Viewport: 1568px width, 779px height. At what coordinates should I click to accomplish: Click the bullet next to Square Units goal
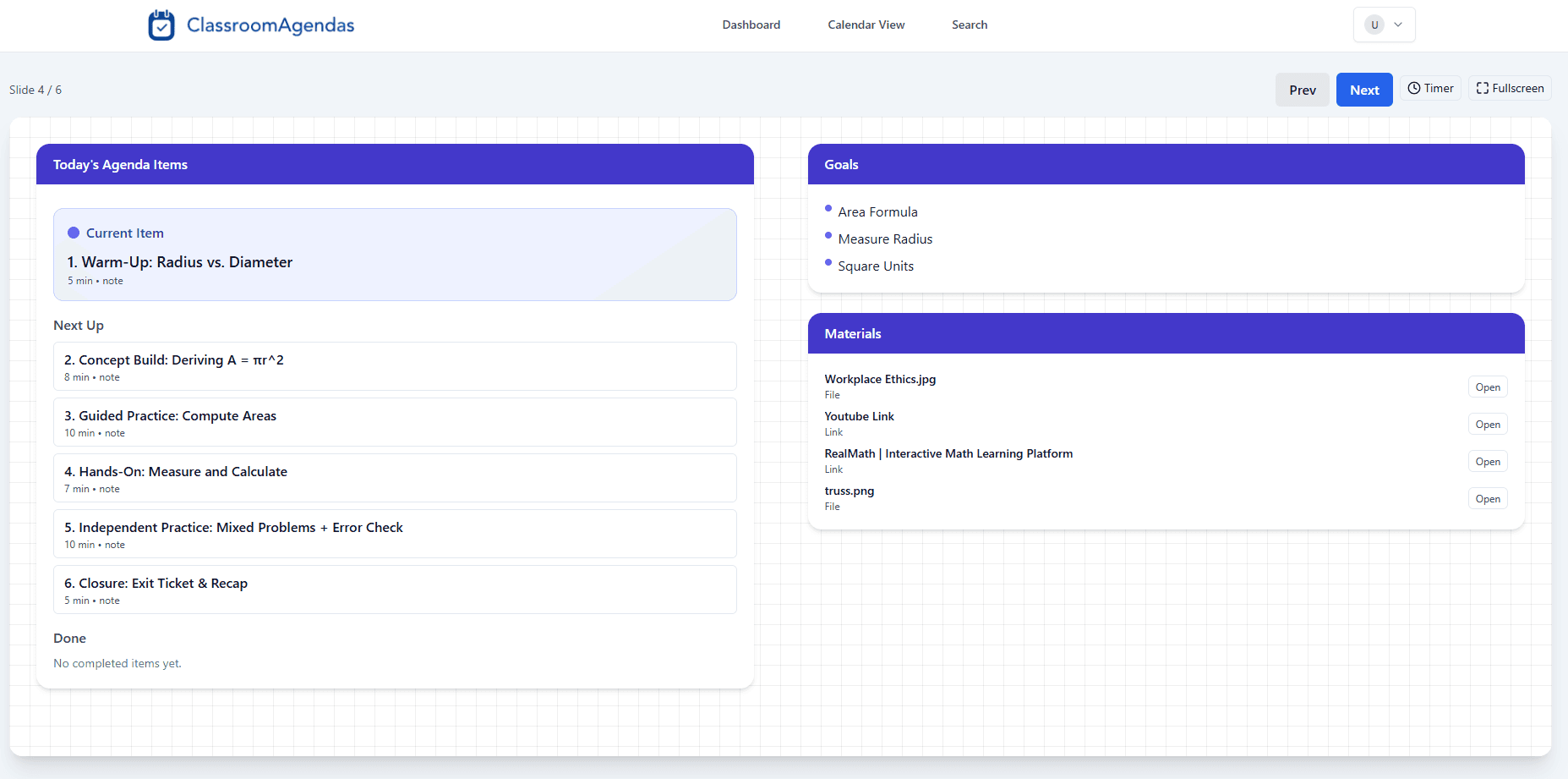pyautogui.click(x=828, y=262)
